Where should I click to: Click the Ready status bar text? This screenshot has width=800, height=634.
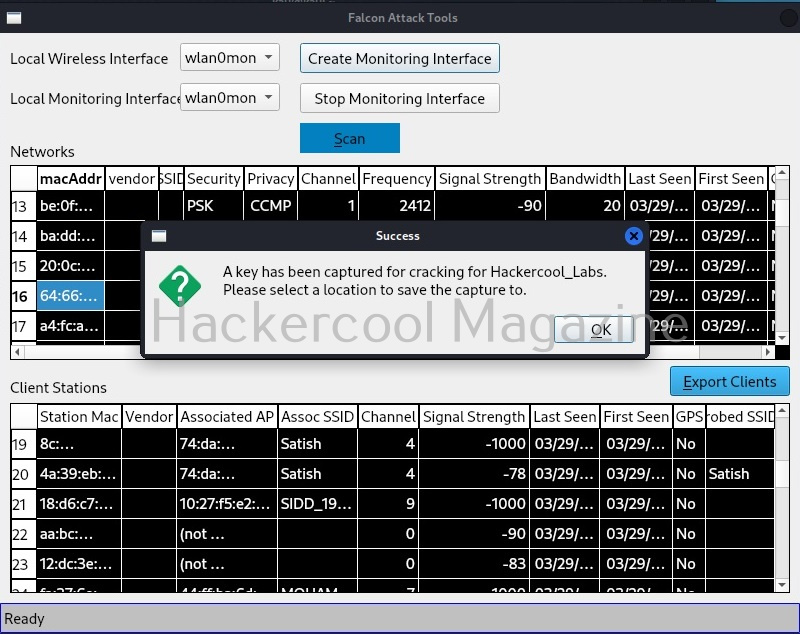click(x=24, y=619)
